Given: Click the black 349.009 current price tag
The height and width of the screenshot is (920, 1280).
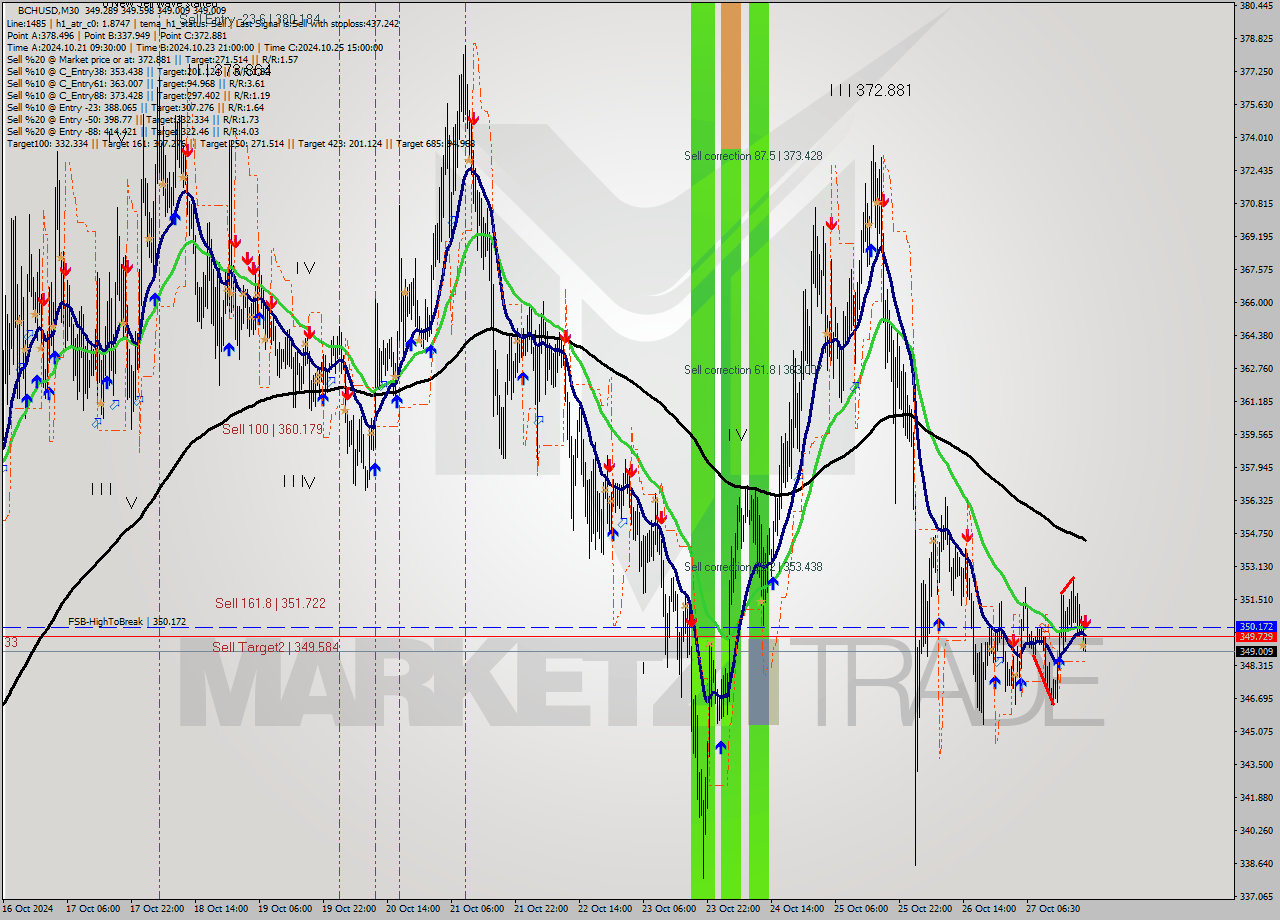Looking at the screenshot, I should [1256, 651].
